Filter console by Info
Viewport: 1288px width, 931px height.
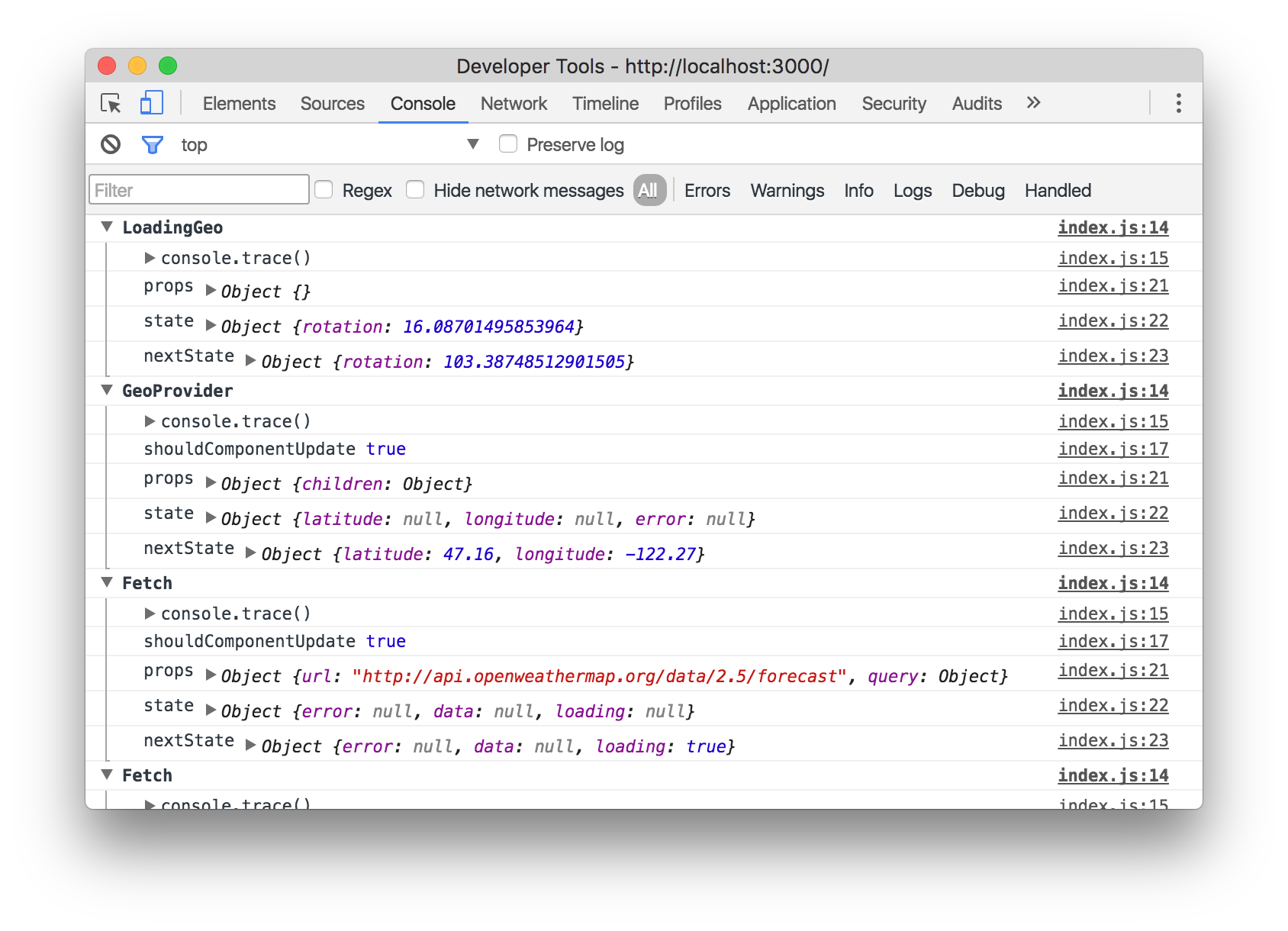pyautogui.click(x=858, y=190)
